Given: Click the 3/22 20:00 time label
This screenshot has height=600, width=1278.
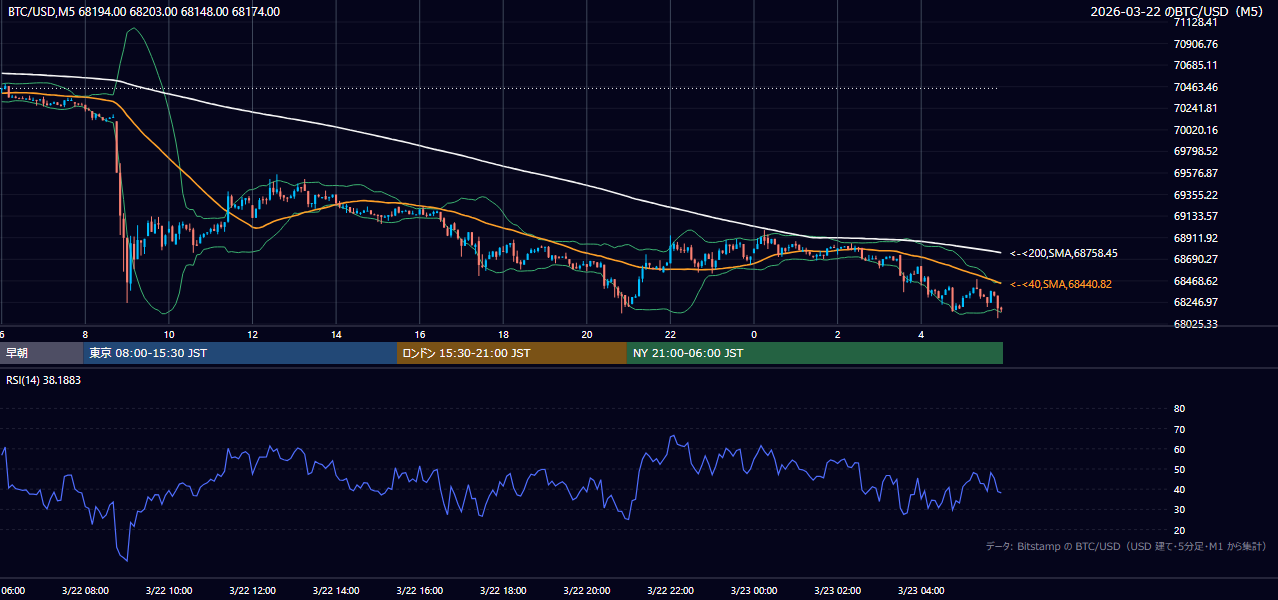Looking at the screenshot, I should pos(586,591).
